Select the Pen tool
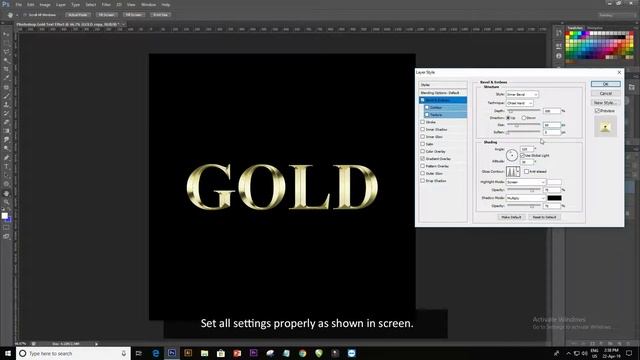The width and height of the screenshot is (640, 360). coord(6,158)
